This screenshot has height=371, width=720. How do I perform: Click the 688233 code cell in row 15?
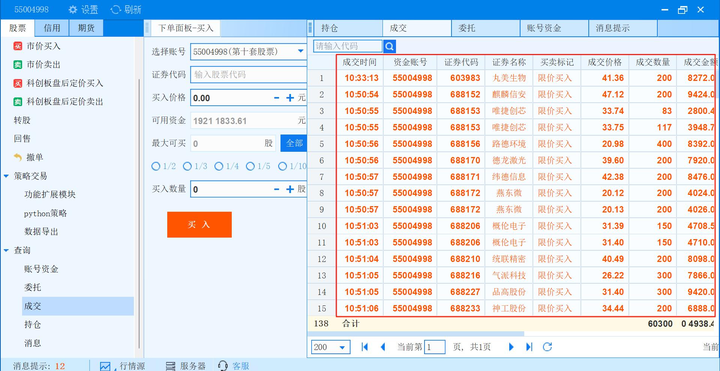click(461, 309)
